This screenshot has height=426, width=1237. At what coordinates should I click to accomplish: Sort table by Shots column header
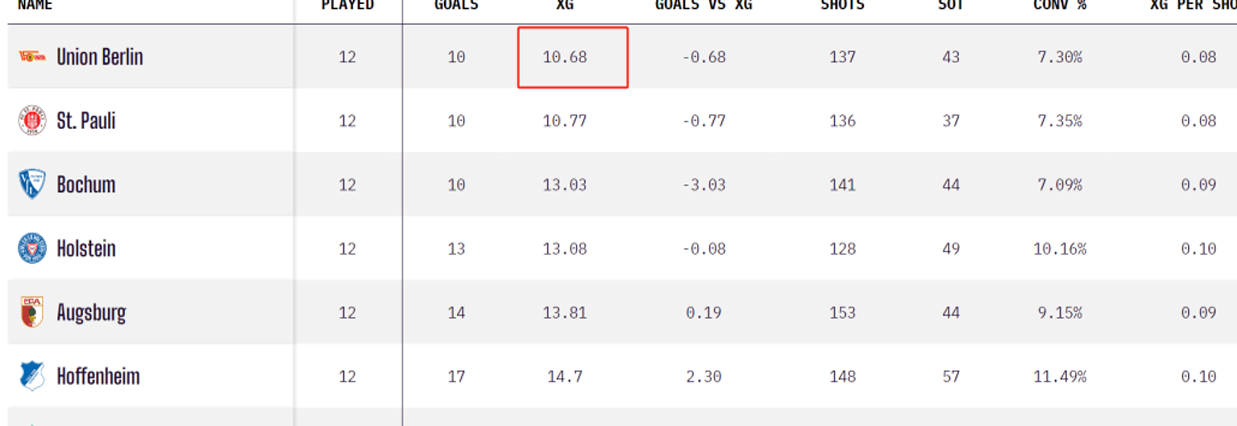coord(842,5)
